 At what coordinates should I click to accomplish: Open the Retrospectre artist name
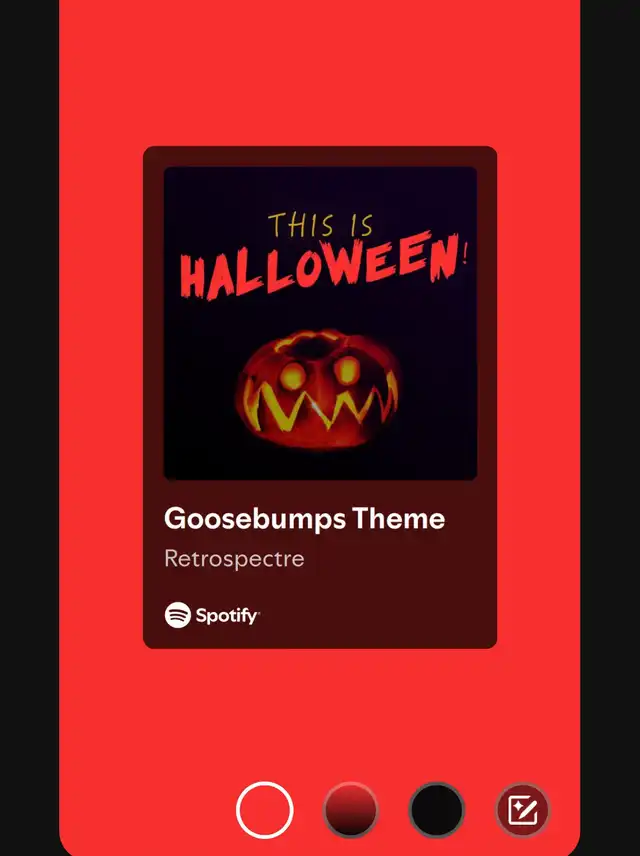[234, 558]
